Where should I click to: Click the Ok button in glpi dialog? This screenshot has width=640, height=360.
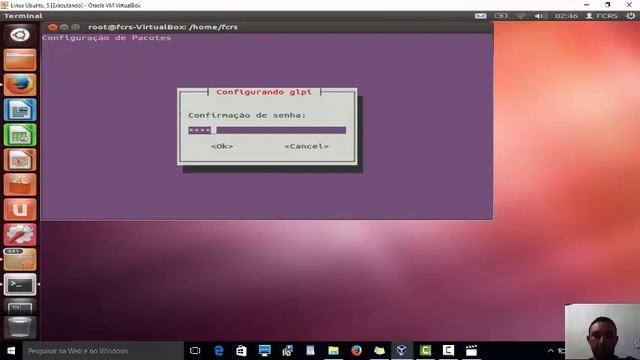click(222, 146)
